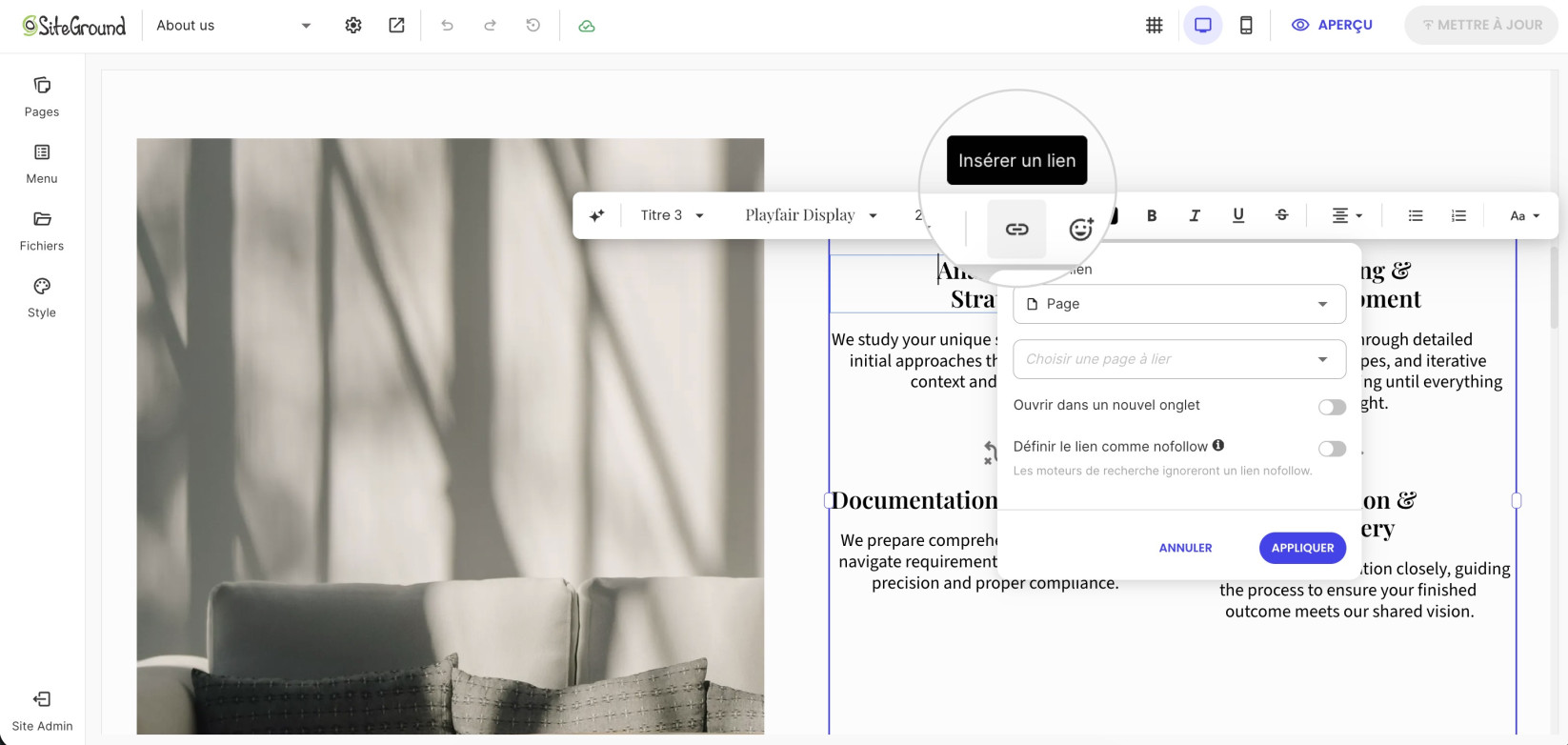
Task: Click the nofollow info icon
Action: click(1218, 445)
